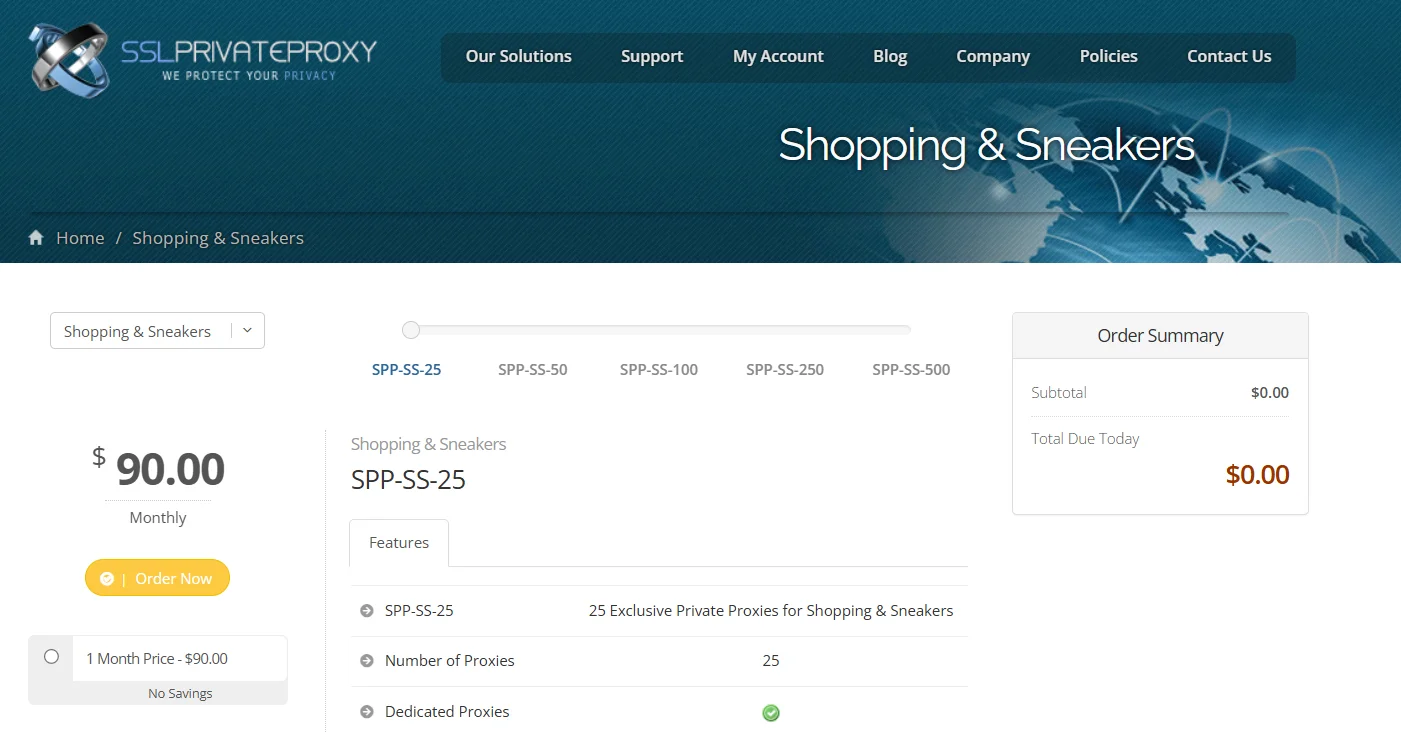Follow the Shopping & Sneakers breadcrumb link
This screenshot has width=1401, height=732.
click(218, 238)
